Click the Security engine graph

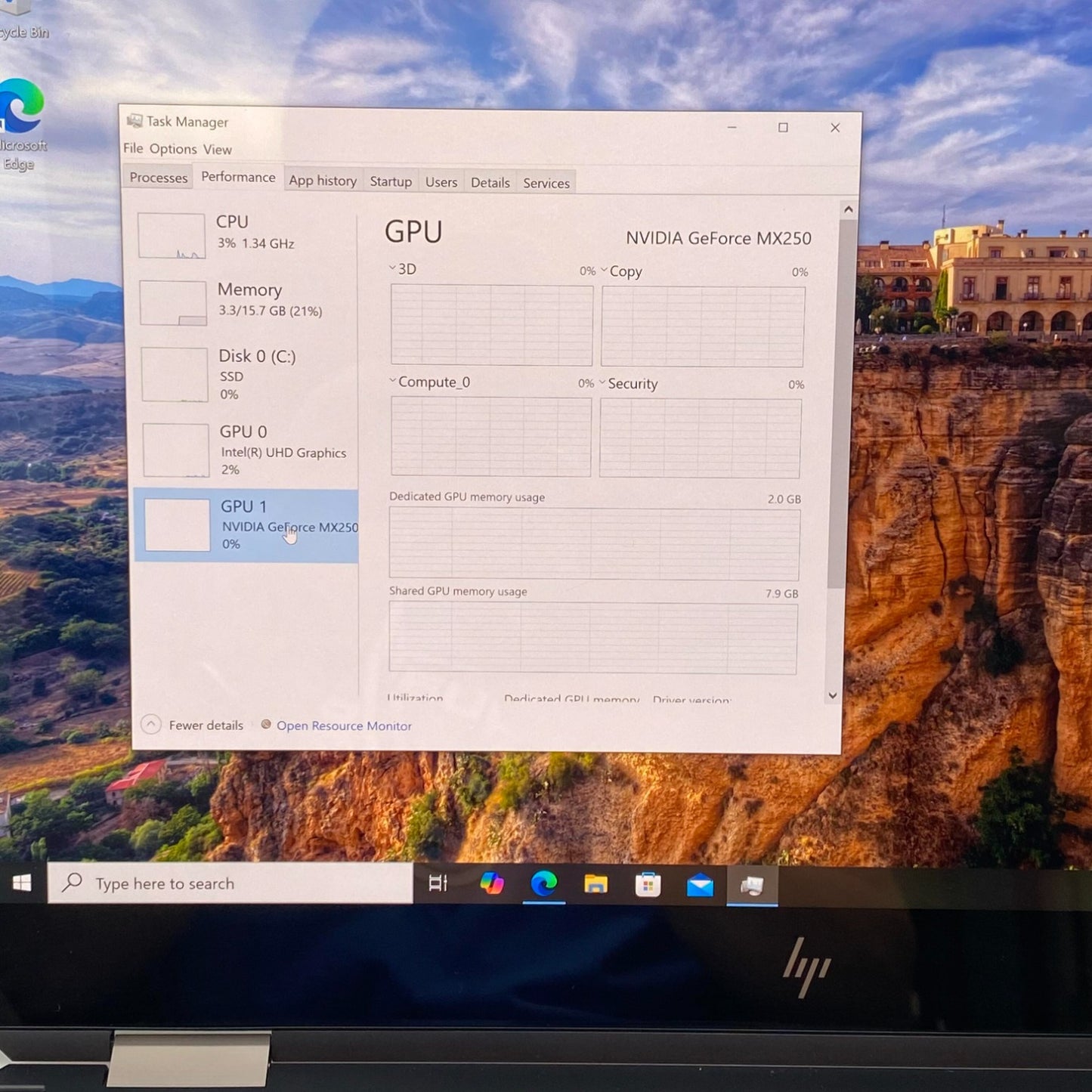coord(701,438)
